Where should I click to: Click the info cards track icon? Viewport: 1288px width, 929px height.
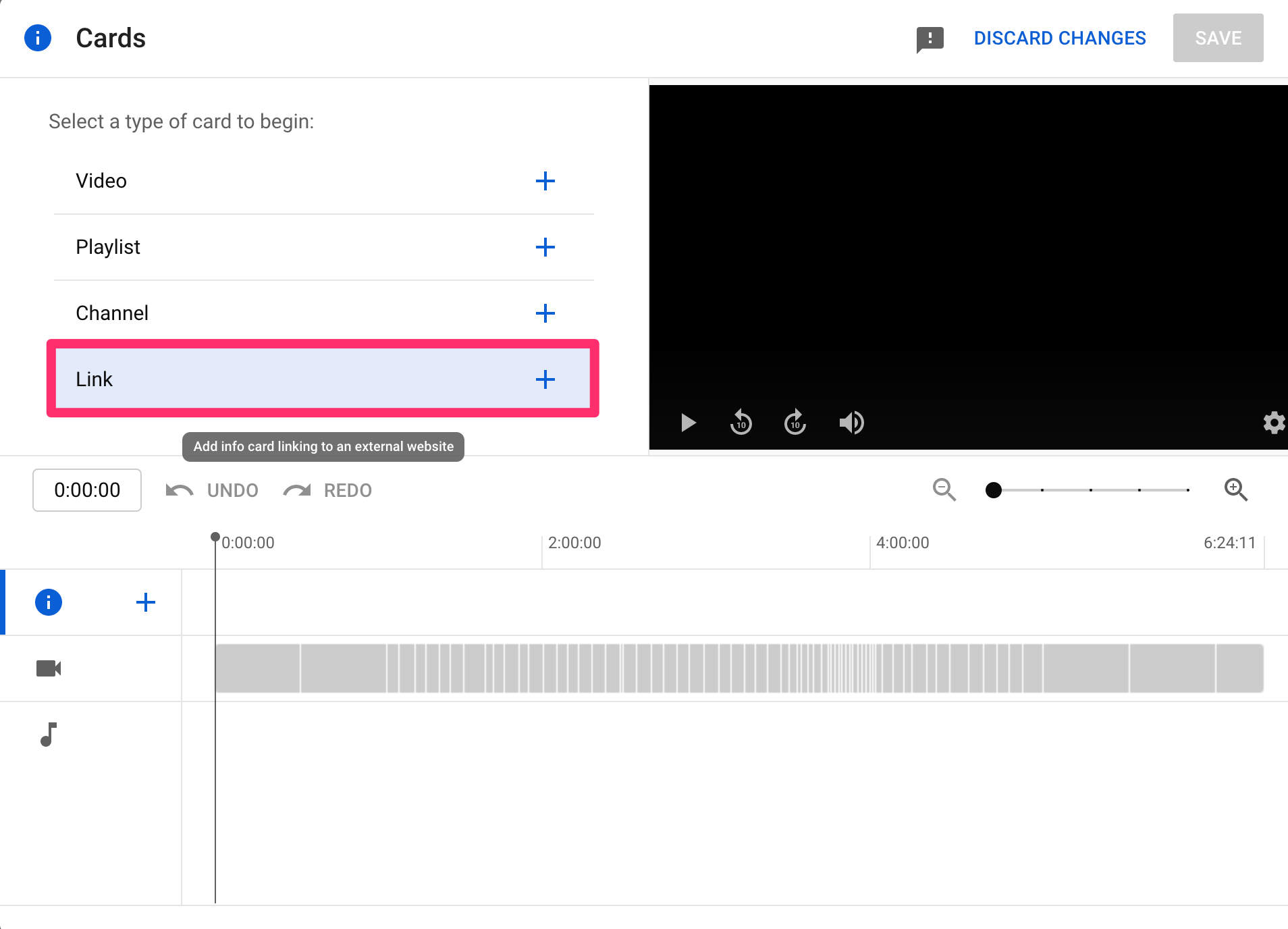pos(49,602)
